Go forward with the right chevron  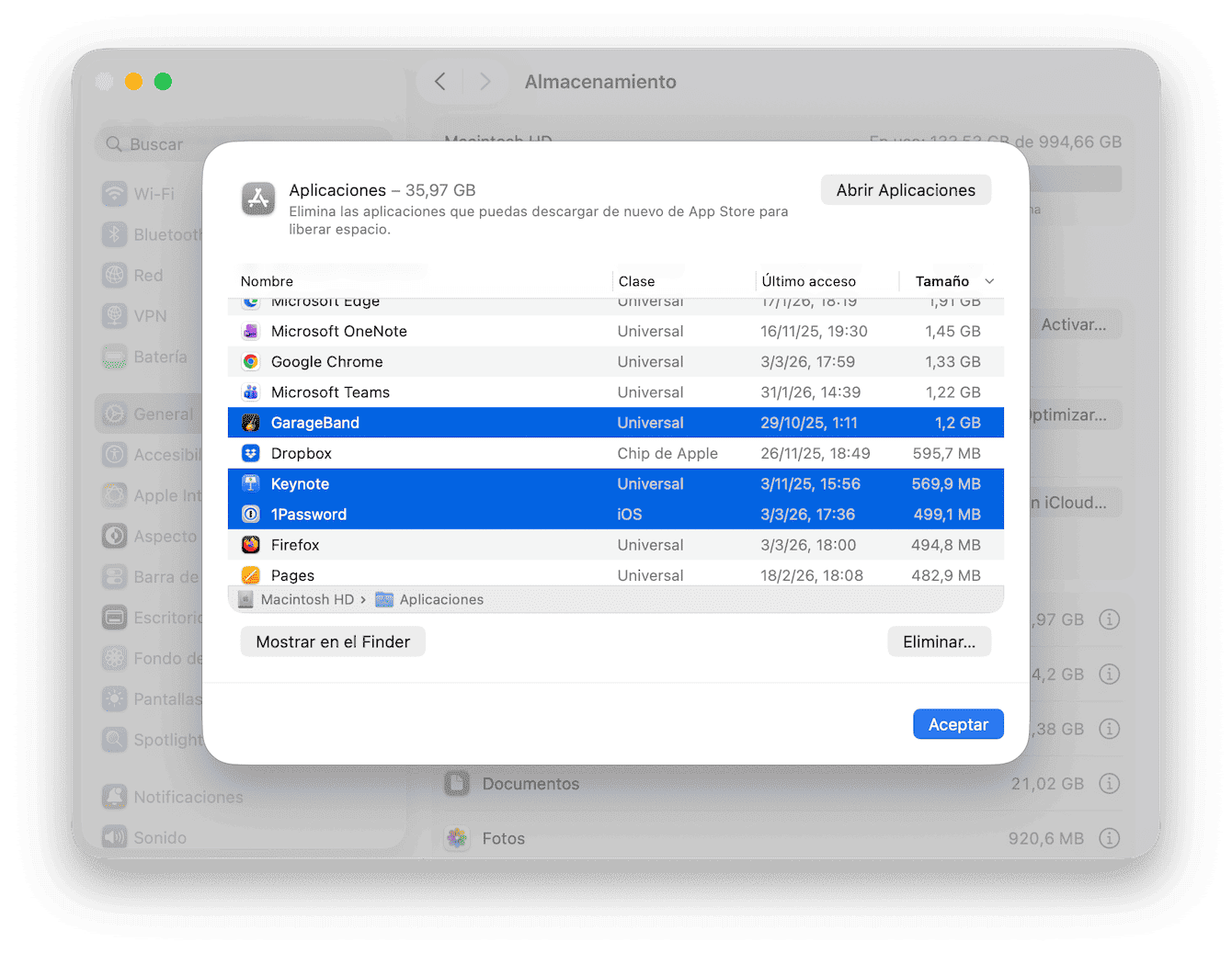485,82
